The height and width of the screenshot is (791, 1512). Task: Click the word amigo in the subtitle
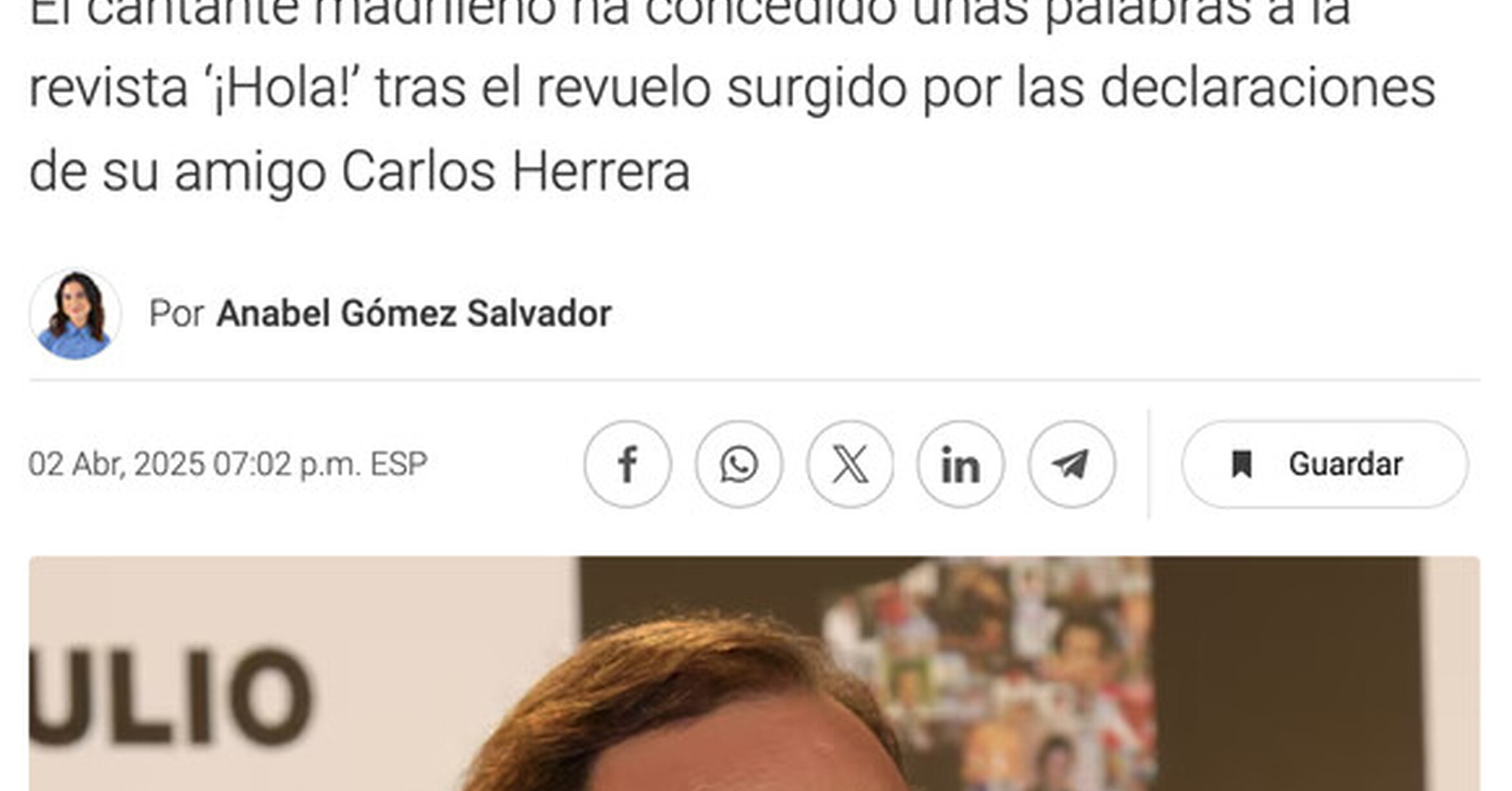(250, 172)
